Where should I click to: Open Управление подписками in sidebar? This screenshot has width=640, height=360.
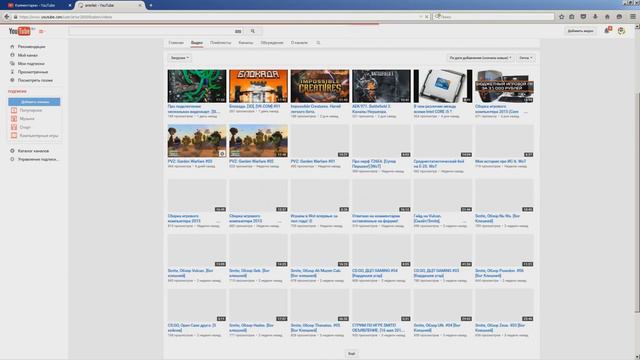[38, 159]
